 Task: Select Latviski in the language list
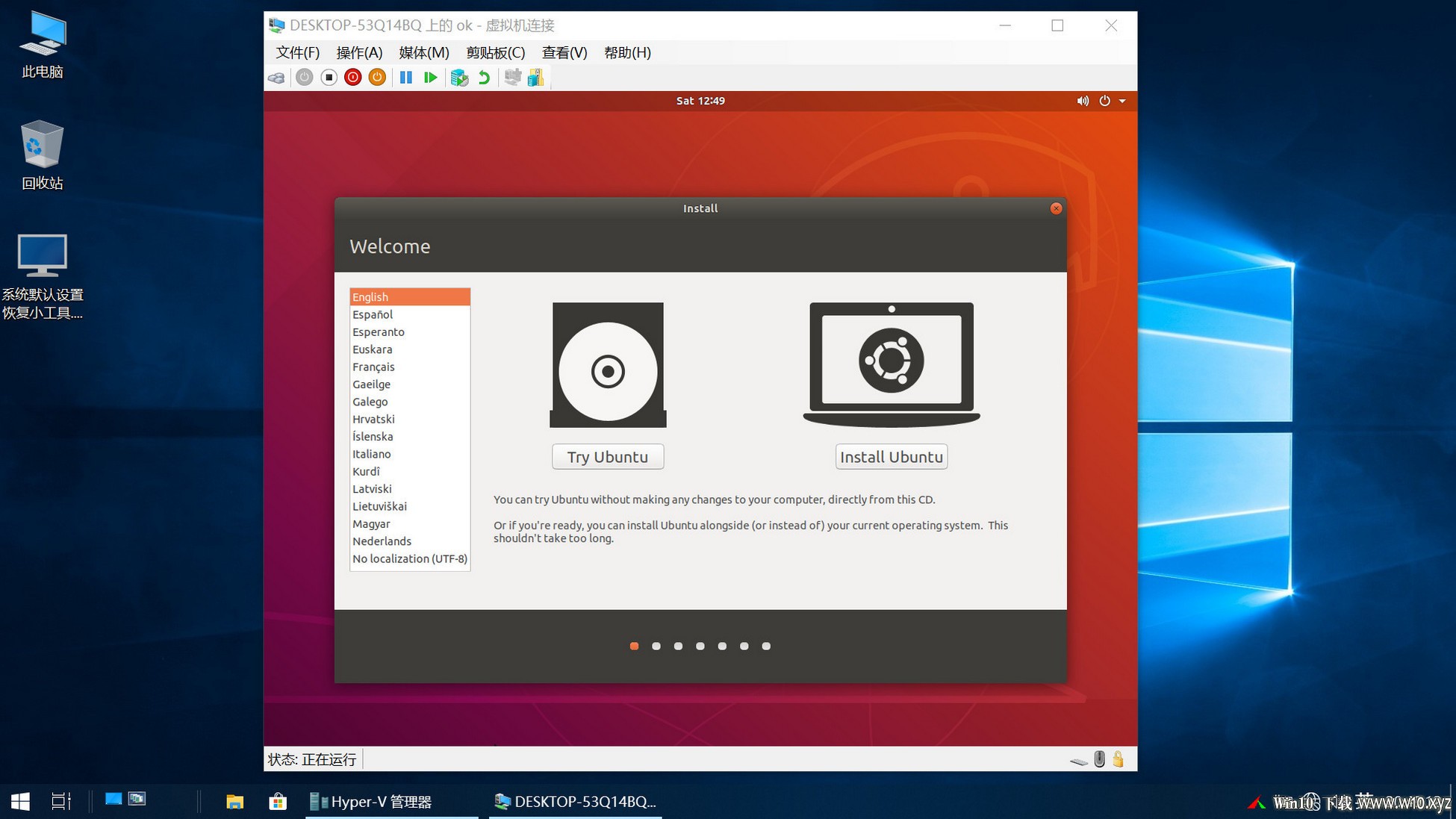pyautogui.click(x=410, y=489)
